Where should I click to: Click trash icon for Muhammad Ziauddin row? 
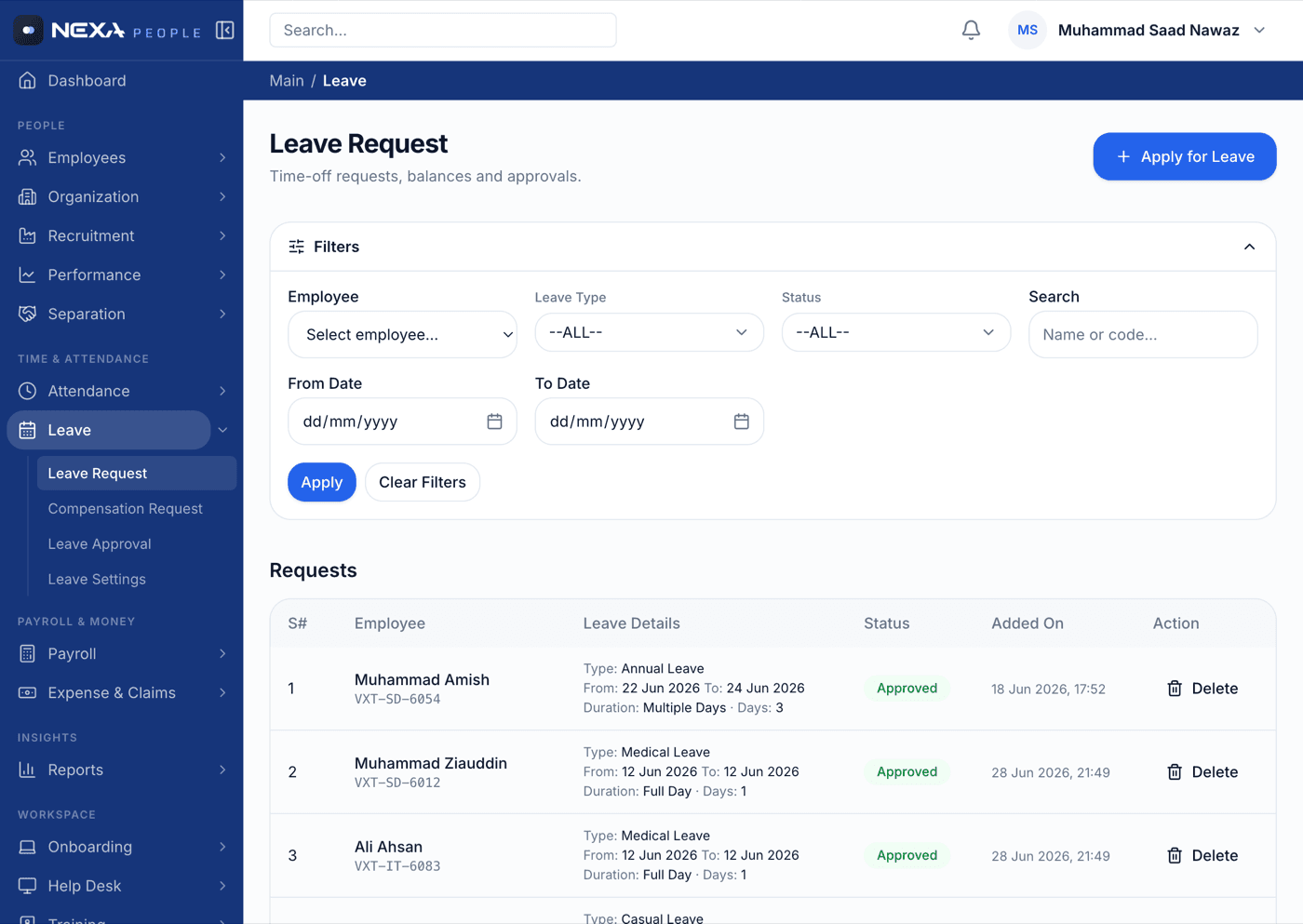pos(1175,772)
